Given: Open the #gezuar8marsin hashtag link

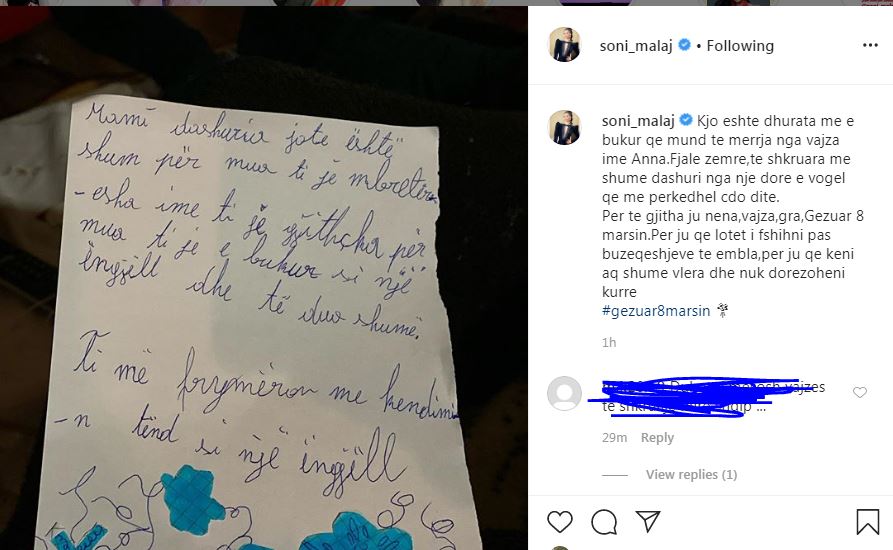Looking at the screenshot, I should pyautogui.click(x=656, y=311).
